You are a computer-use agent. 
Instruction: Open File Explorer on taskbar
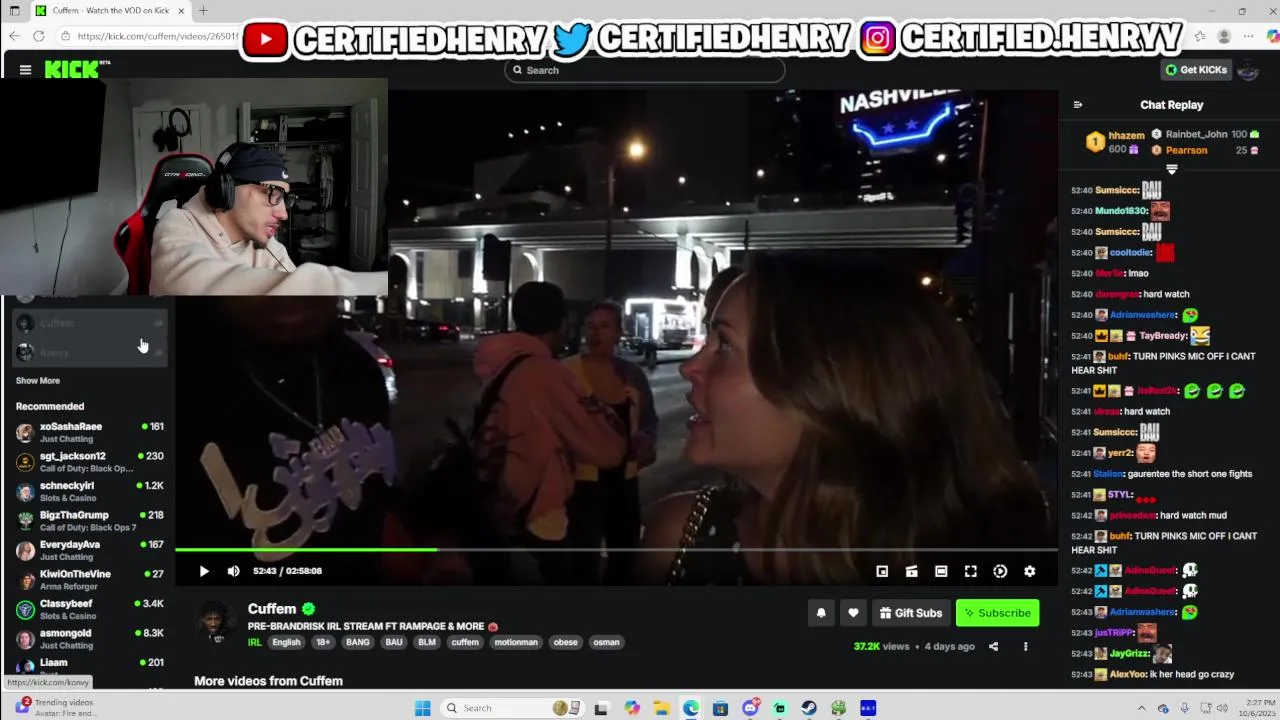click(x=661, y=708)
